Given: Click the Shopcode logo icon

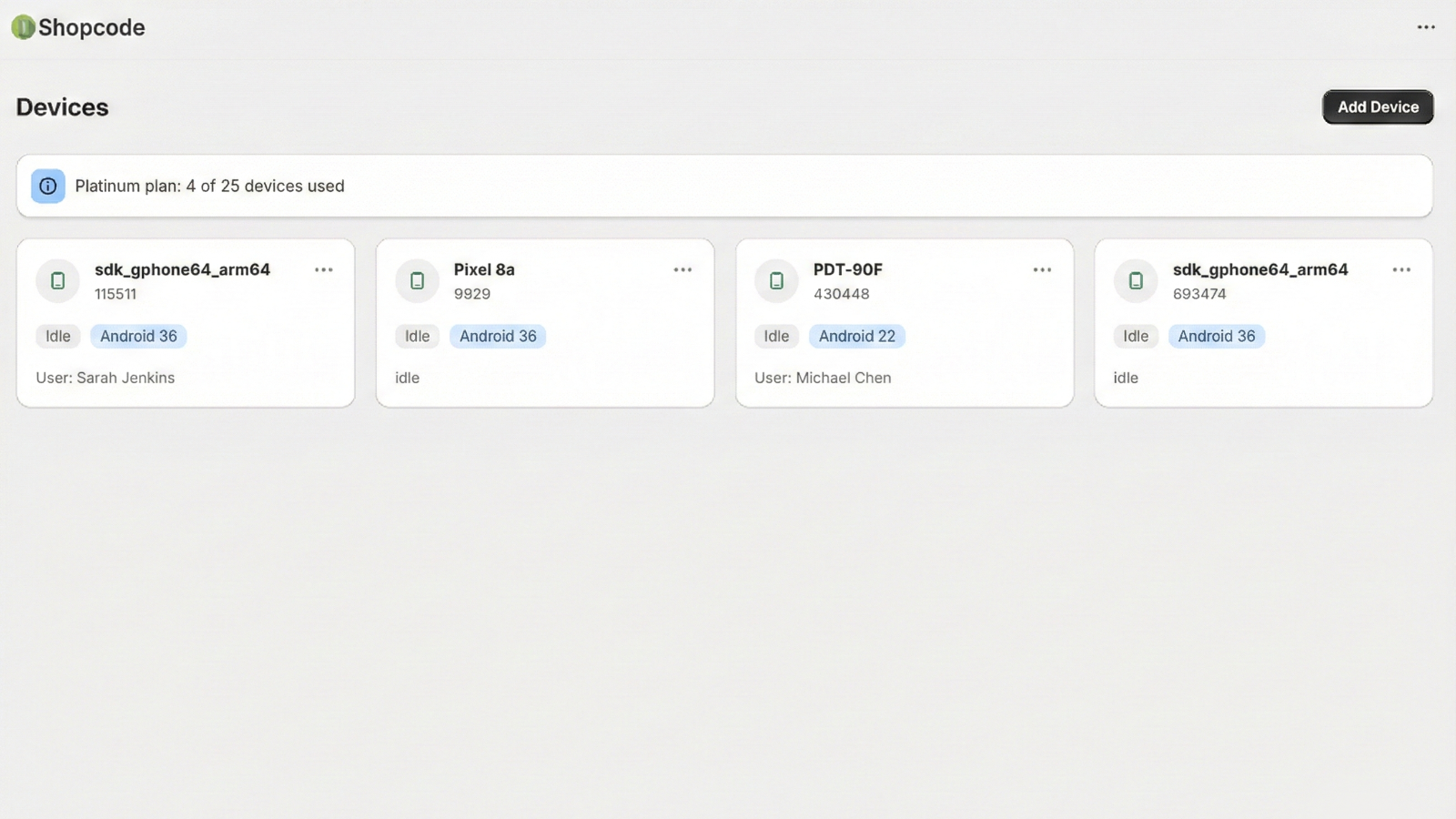Looking at the screenshot, I should click(23, 27).
